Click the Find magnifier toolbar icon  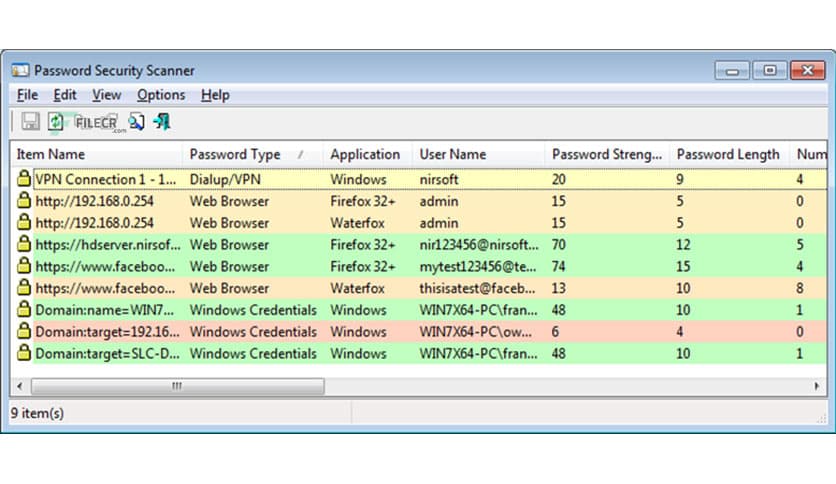(x=136, y=122)
